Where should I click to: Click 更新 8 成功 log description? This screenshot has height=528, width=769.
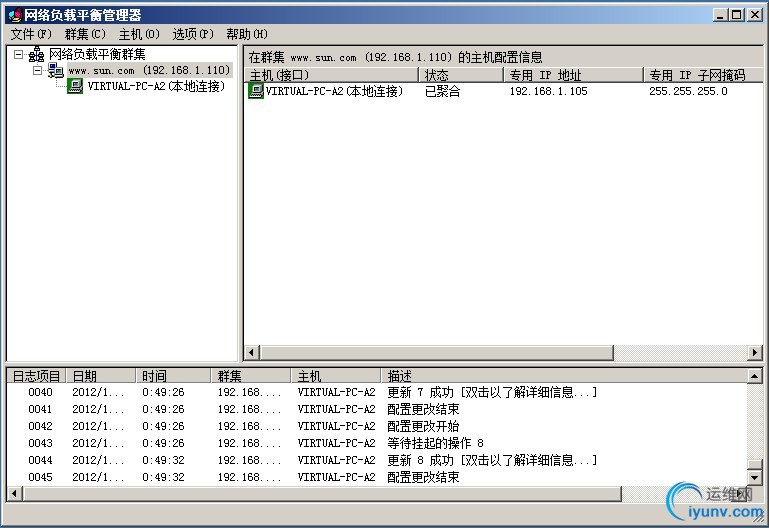[492, 460]
